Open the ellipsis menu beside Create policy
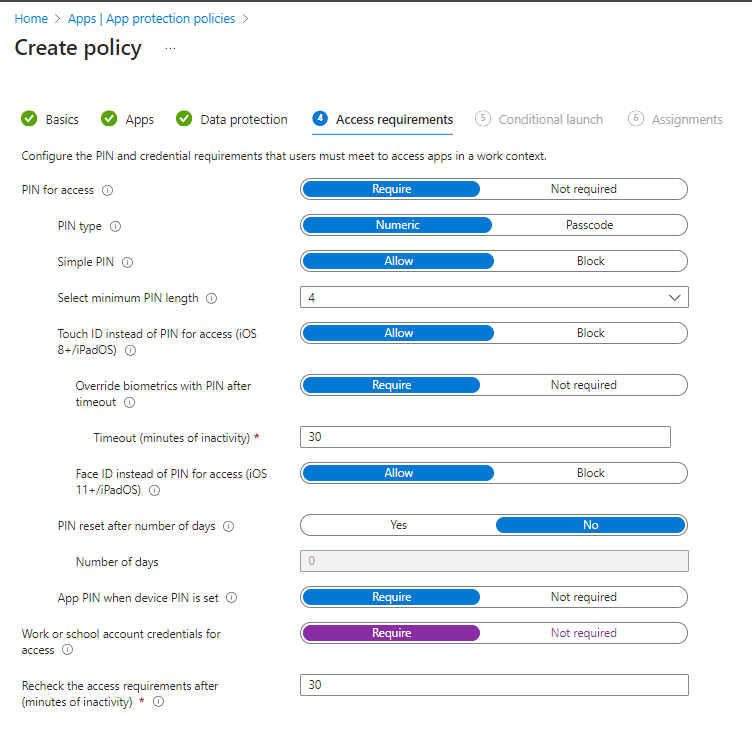The width and height of the screenshot is (752, 744). [170, 48]
